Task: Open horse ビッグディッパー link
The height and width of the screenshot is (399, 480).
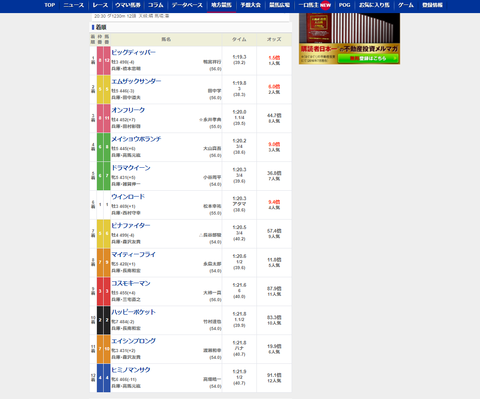Action: point(133,52)
